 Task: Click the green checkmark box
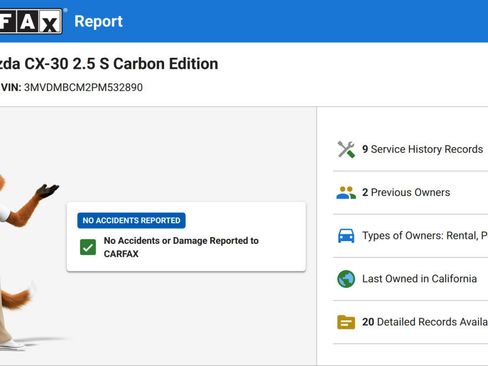tap(88, 247)
